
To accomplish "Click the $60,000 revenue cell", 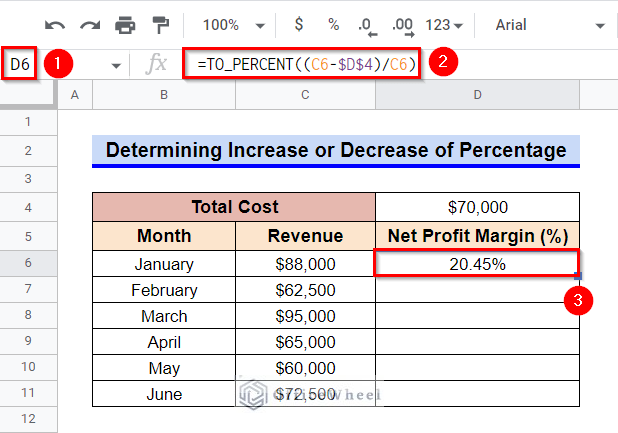I will coord(305,368).
